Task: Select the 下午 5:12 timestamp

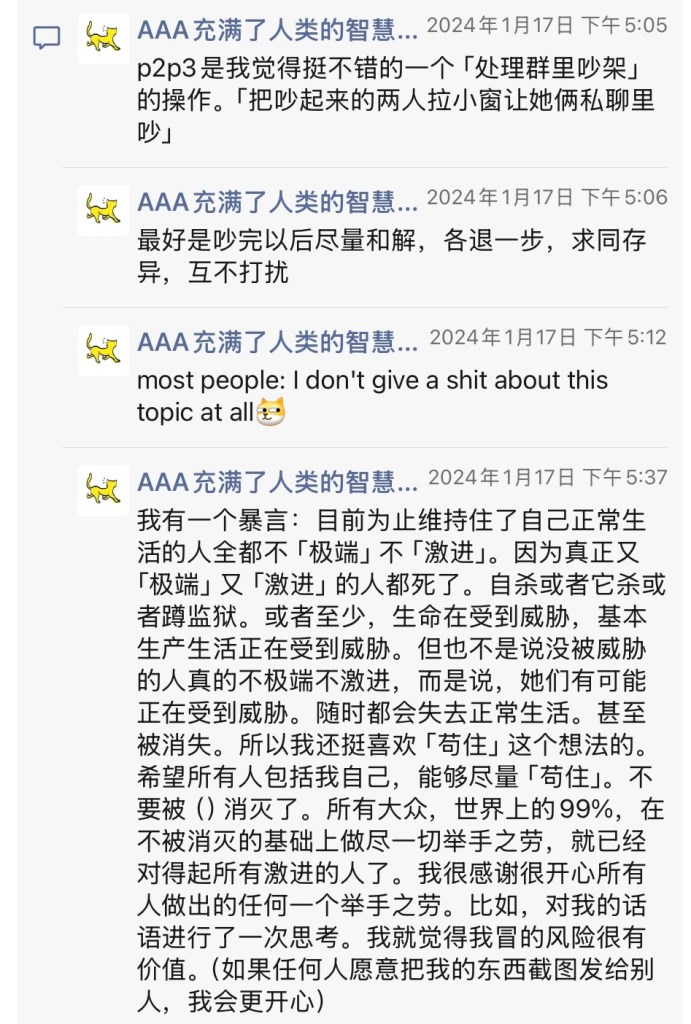Action: (x=548, y=337)
